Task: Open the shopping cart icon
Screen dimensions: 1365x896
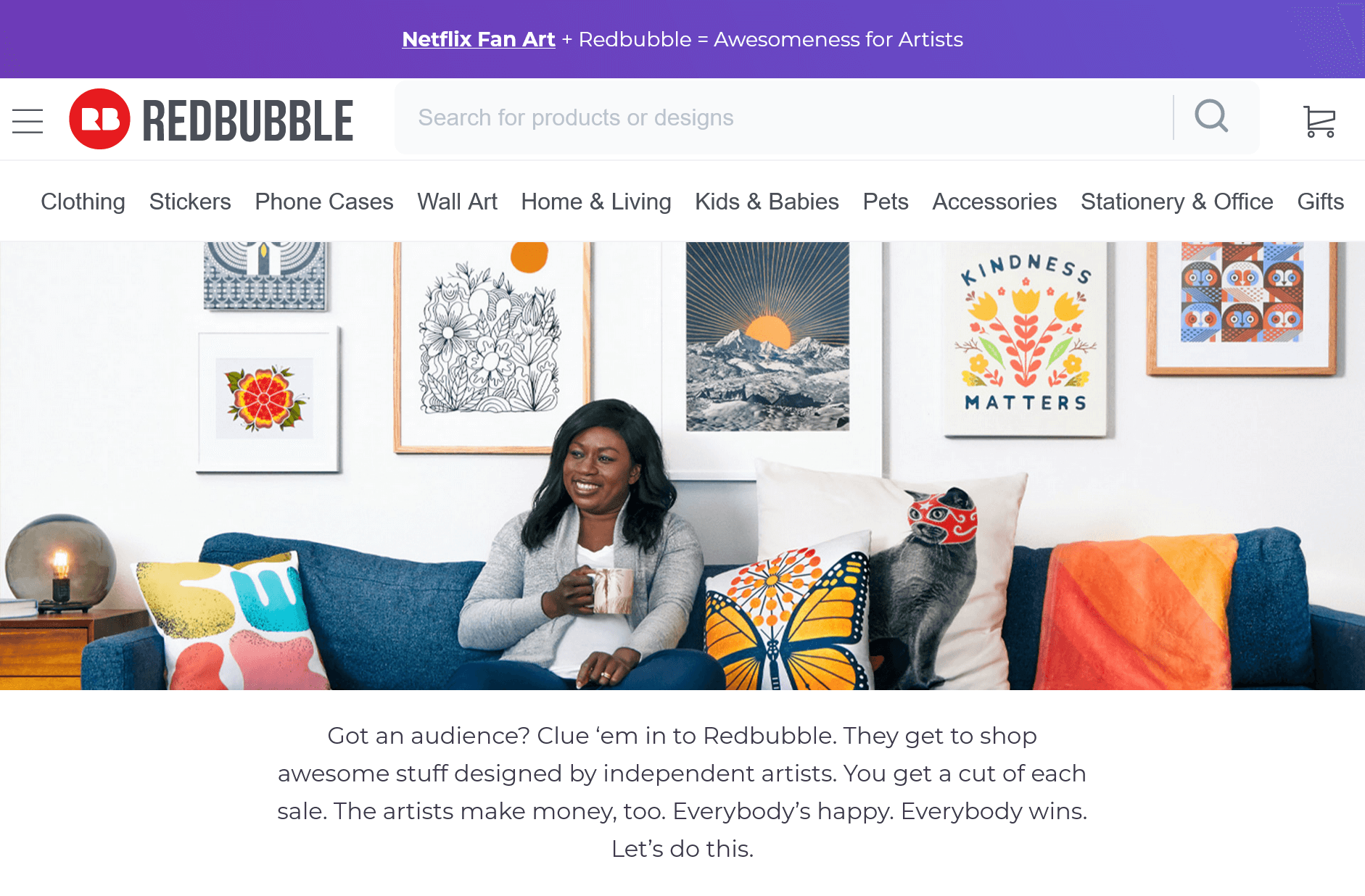Action: tap(1319, 121)
